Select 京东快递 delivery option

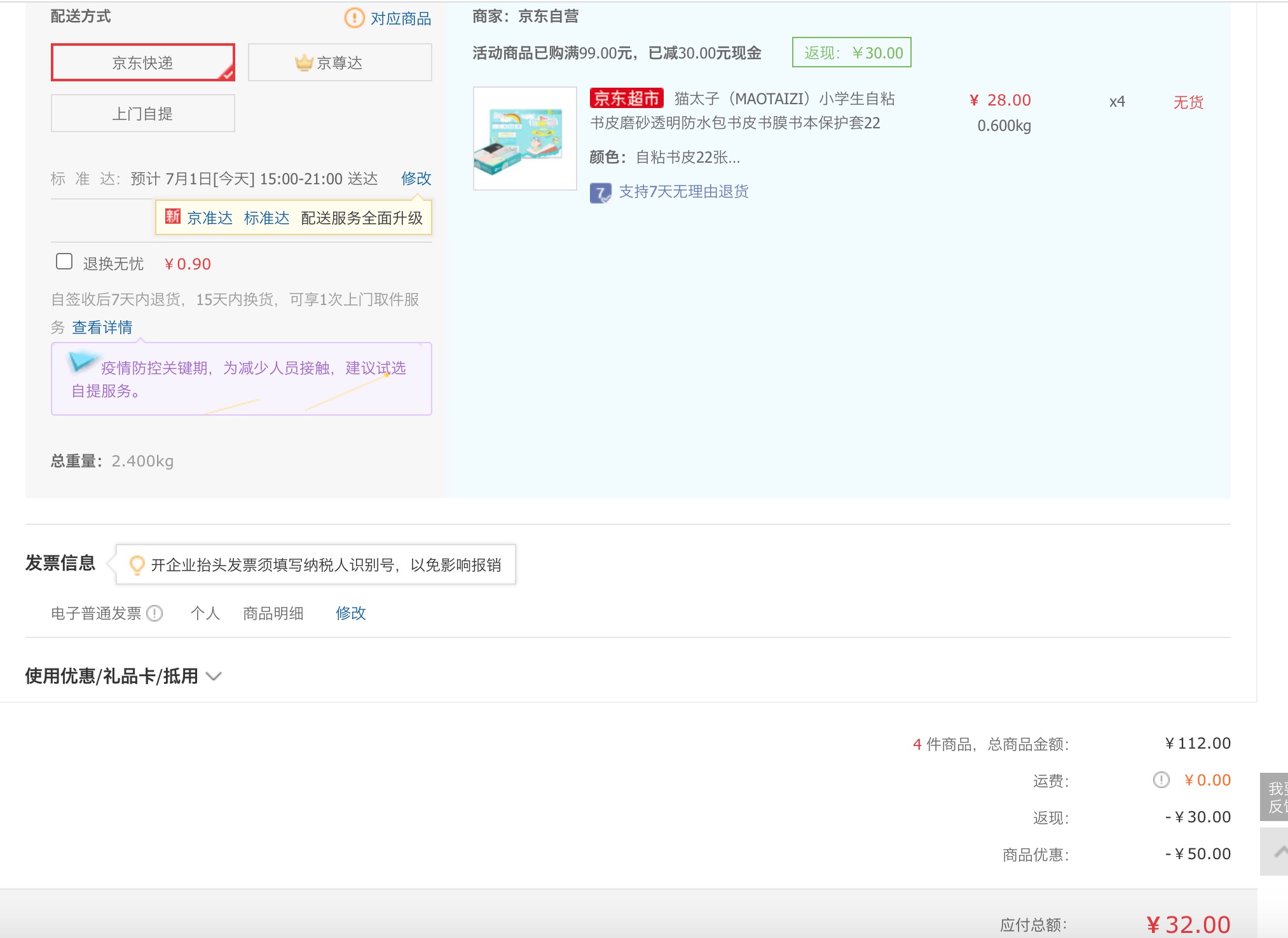pos(143,62)
